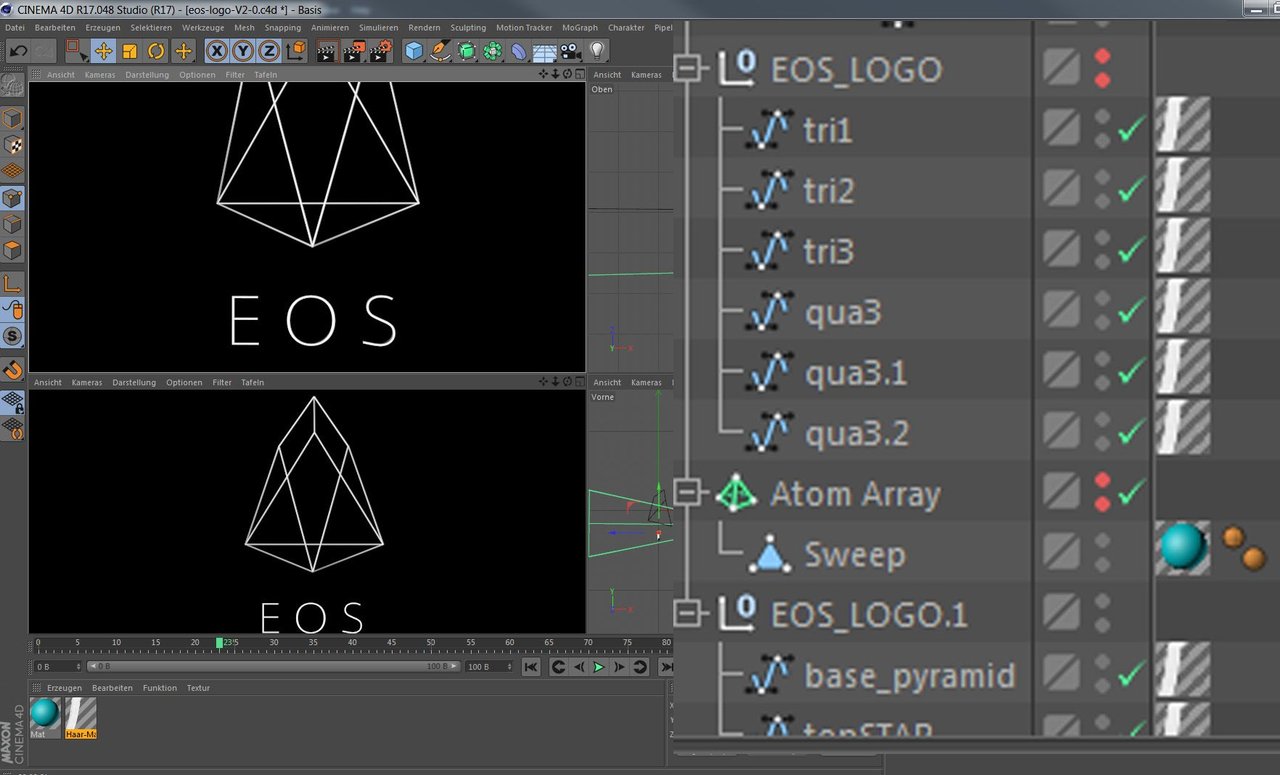
Task: Click the green timeline frame marker
Action: coord(220,643)
